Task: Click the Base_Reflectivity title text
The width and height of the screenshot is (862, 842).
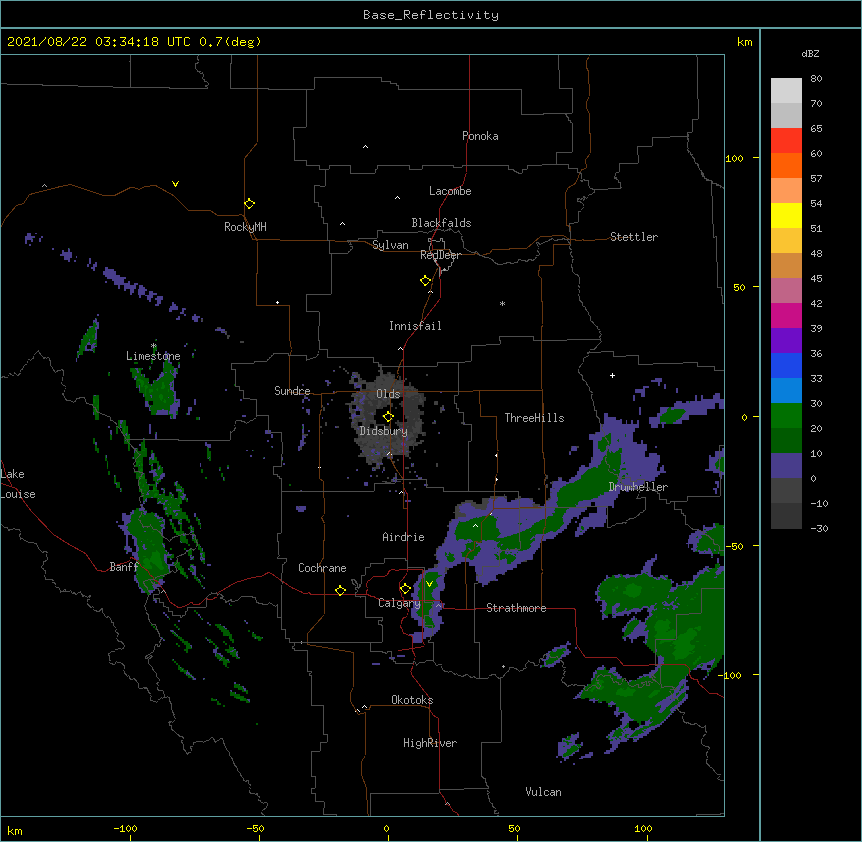Action: pos(431,15)
